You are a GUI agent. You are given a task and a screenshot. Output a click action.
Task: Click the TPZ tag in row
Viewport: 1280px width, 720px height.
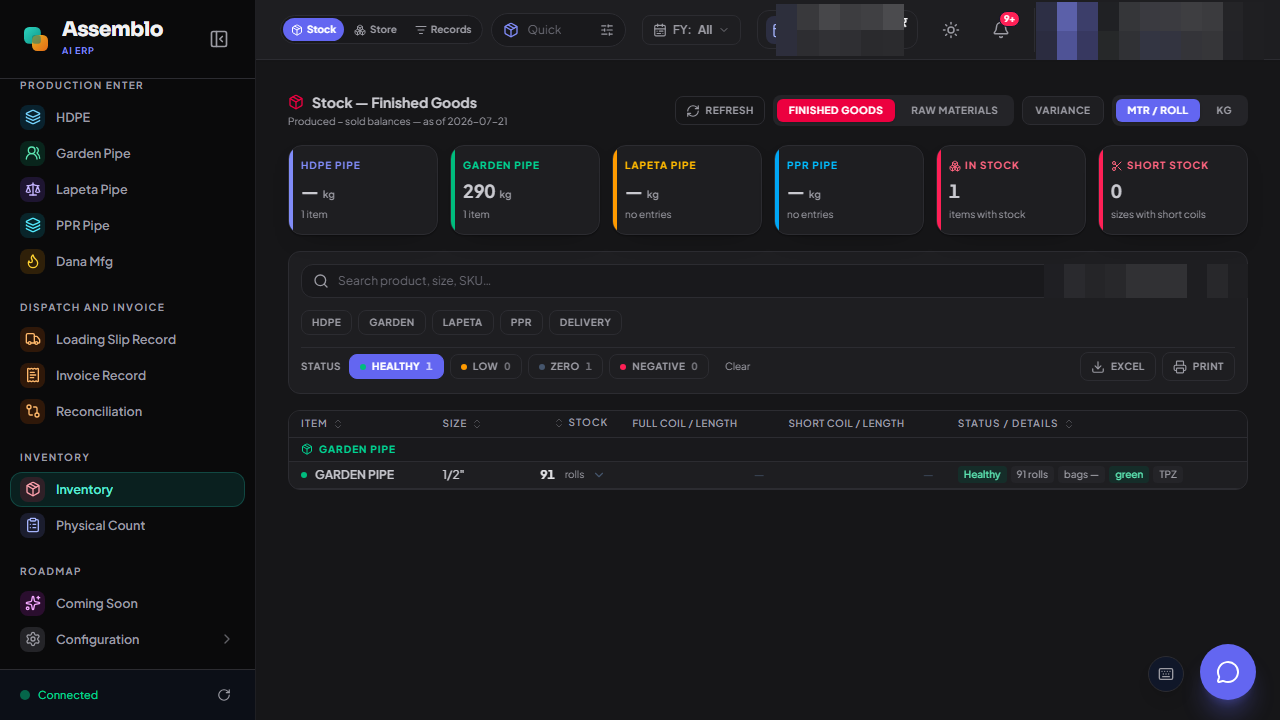point(1168,475)
